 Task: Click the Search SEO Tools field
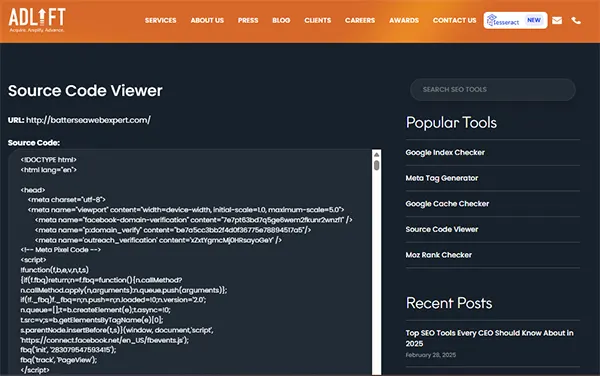[492, 90]
